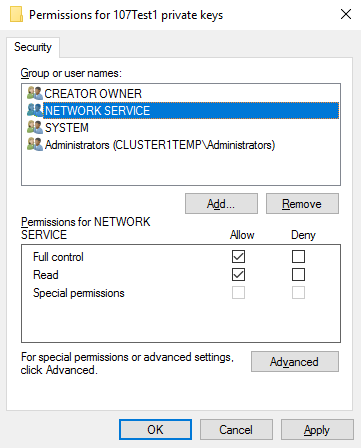Click Deny checkbox for Special permissions

[x=298, y=293]
